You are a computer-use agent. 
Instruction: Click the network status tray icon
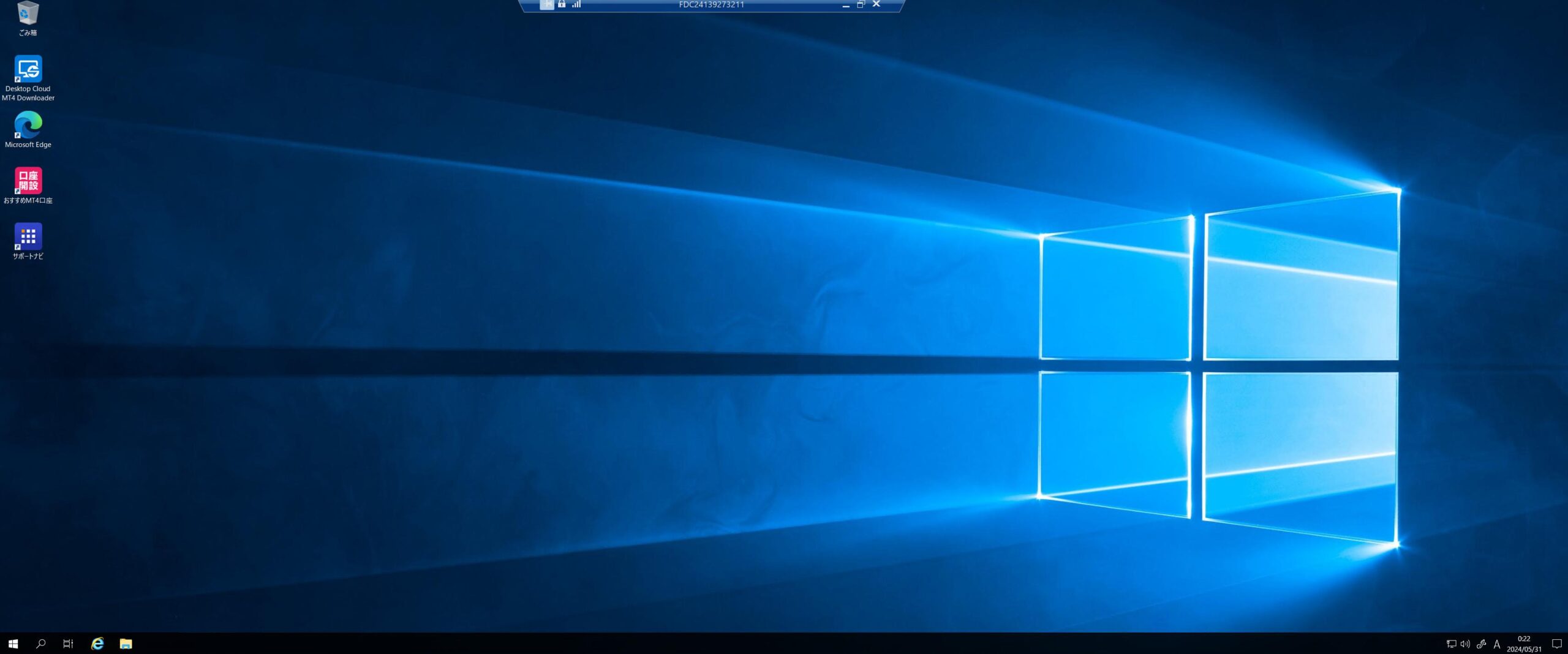coord(1451,644)
